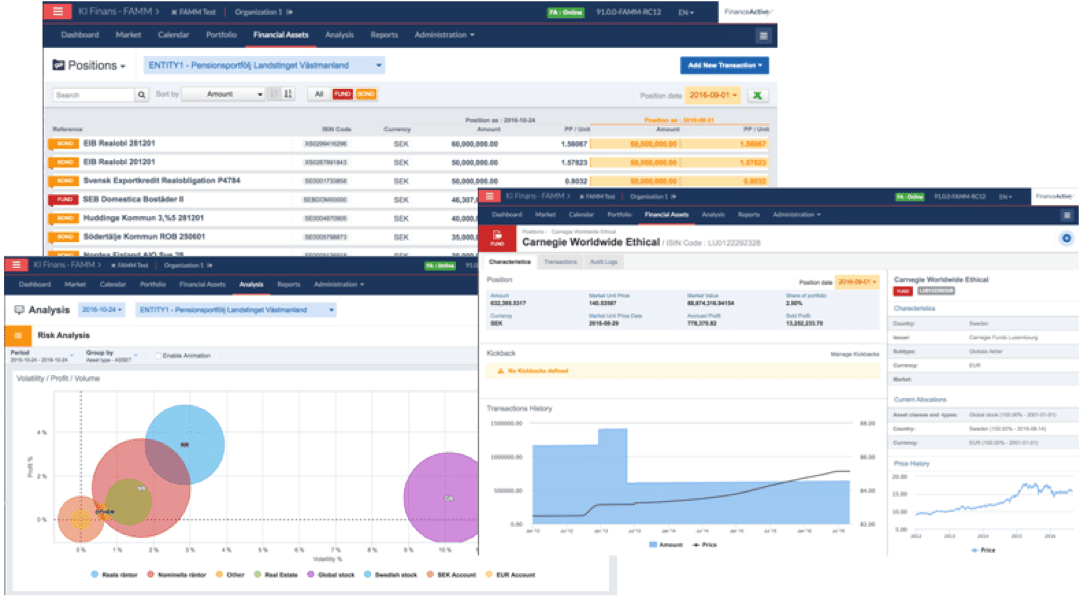Enable Animation checkbox in Risk Analysis

tap(158, 356)
